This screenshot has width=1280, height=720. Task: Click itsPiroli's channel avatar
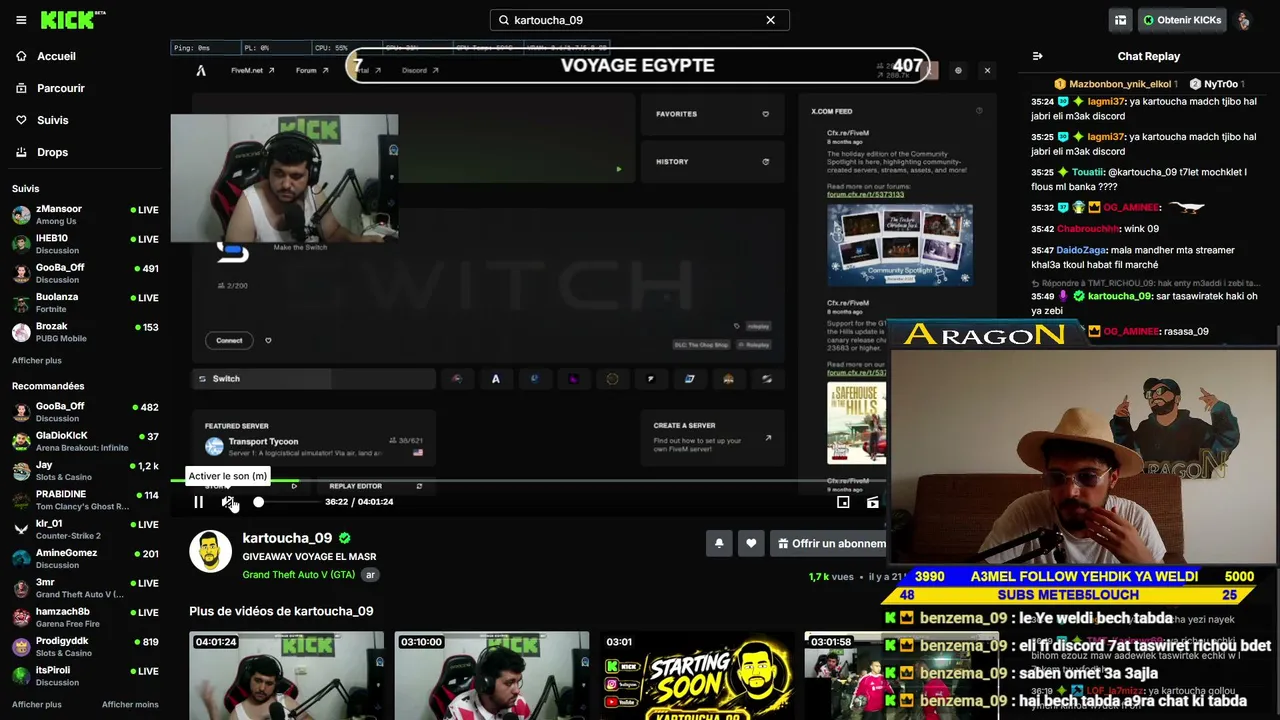click(21, 676)
